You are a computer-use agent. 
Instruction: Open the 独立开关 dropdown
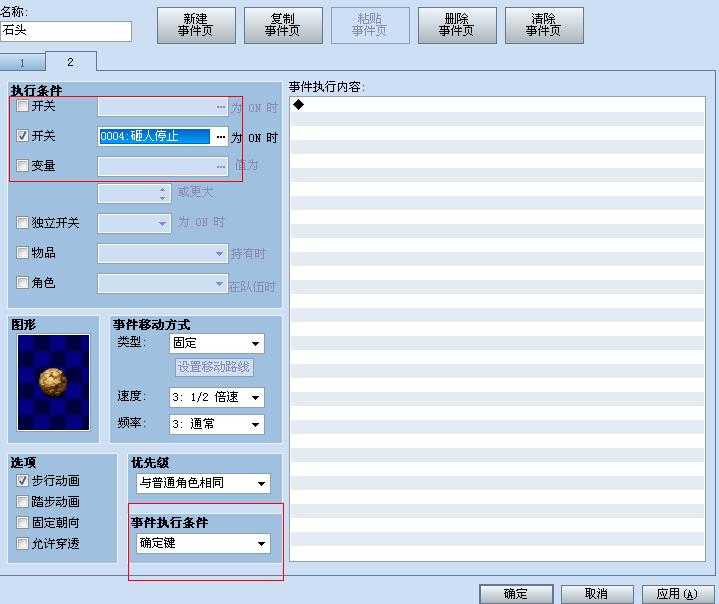(x=162, y=224)
